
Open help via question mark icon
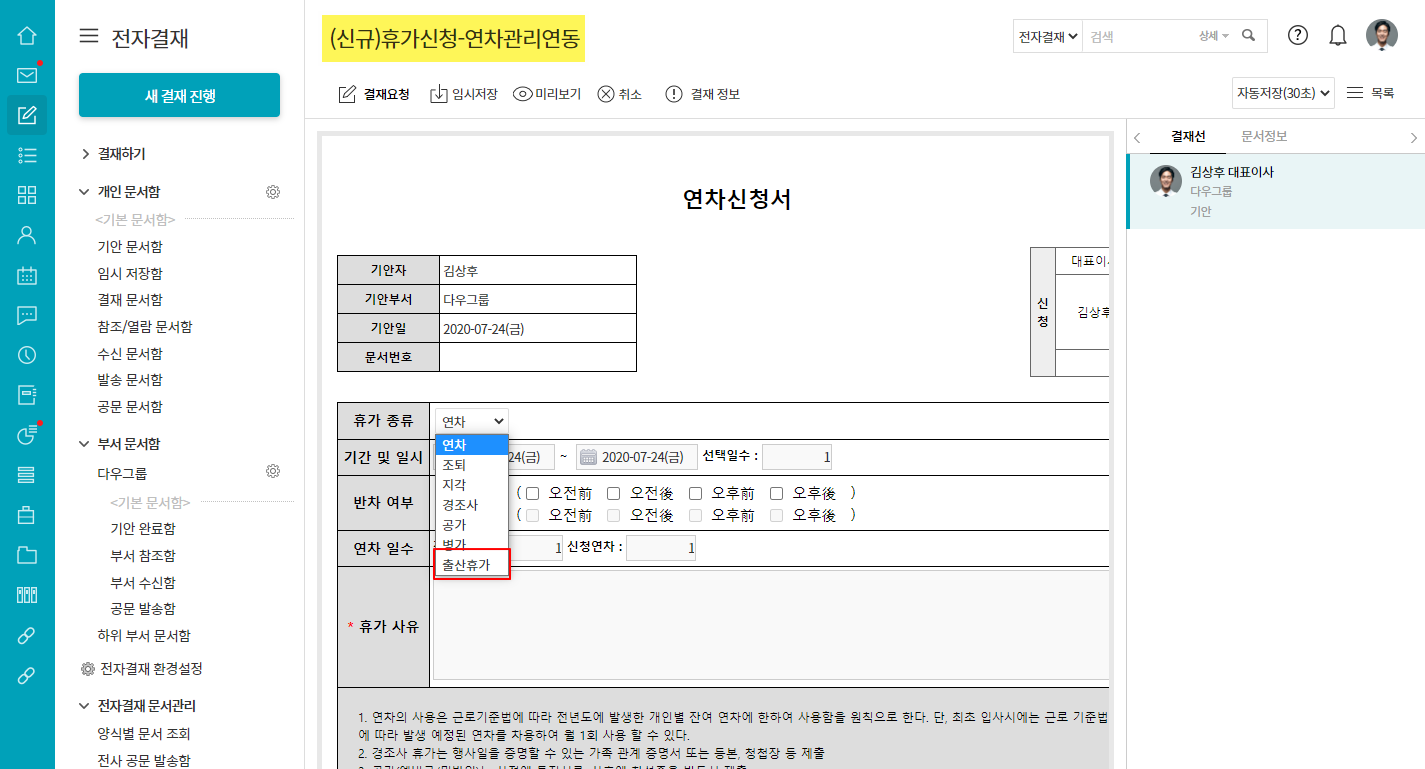[x=1297, y=36]
